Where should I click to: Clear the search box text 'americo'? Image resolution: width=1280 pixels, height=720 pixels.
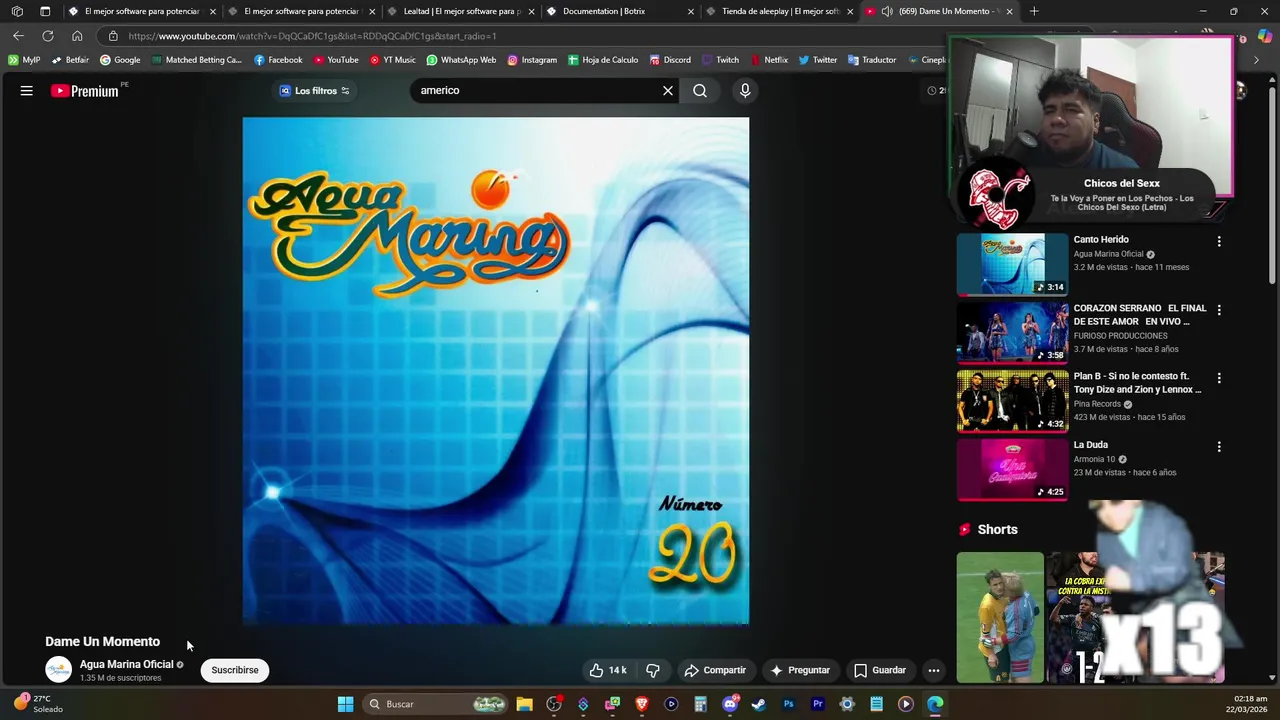point(668,91)
